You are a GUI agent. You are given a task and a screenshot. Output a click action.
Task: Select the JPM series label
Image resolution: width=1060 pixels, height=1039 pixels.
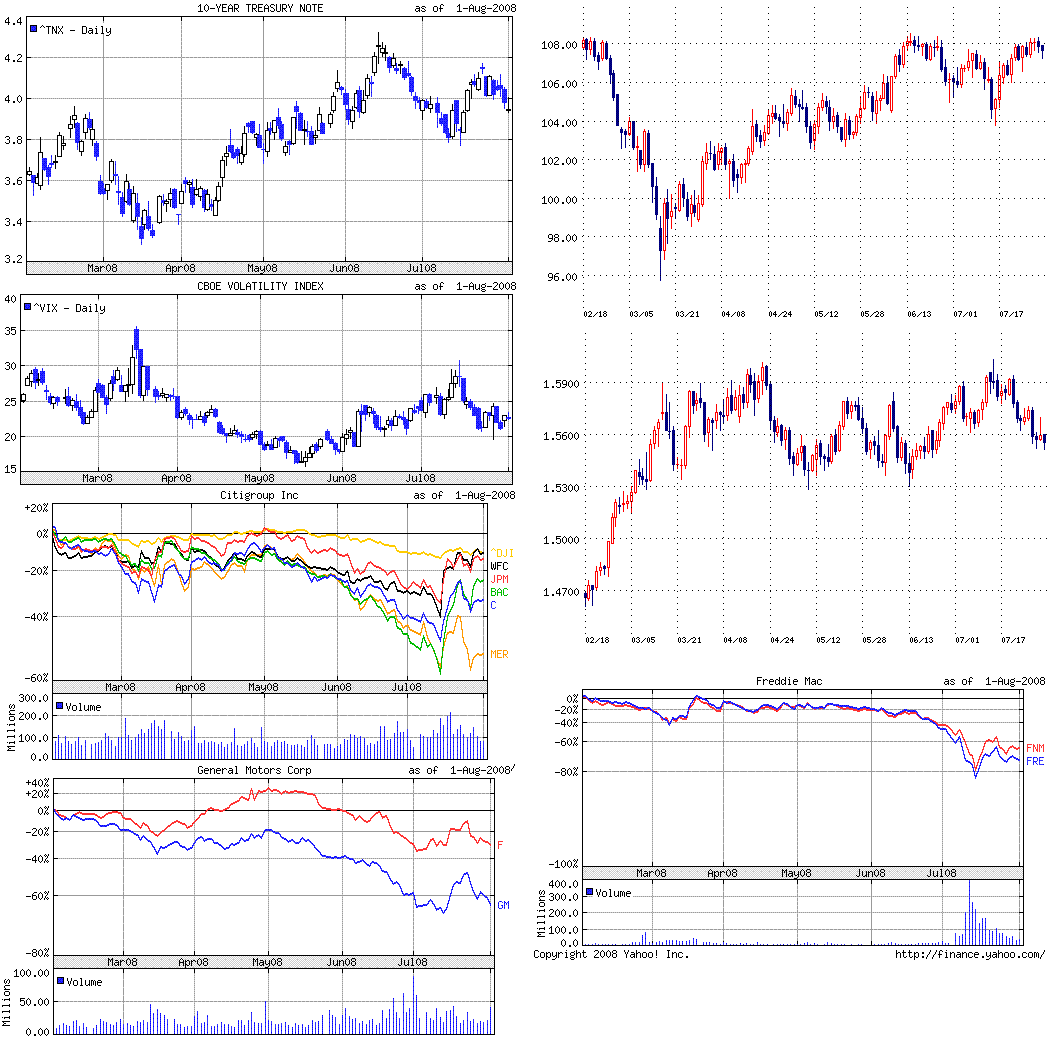pos(499,579)
